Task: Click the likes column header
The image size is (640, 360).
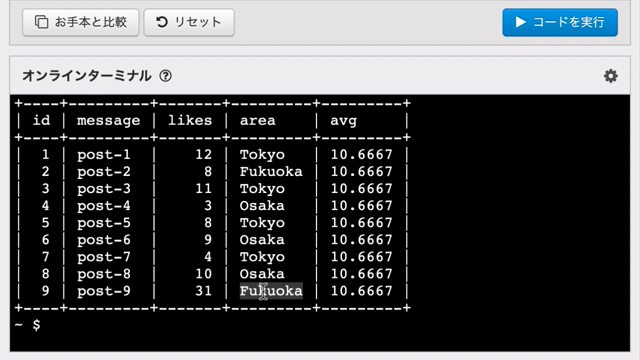Action: point(190,120)
